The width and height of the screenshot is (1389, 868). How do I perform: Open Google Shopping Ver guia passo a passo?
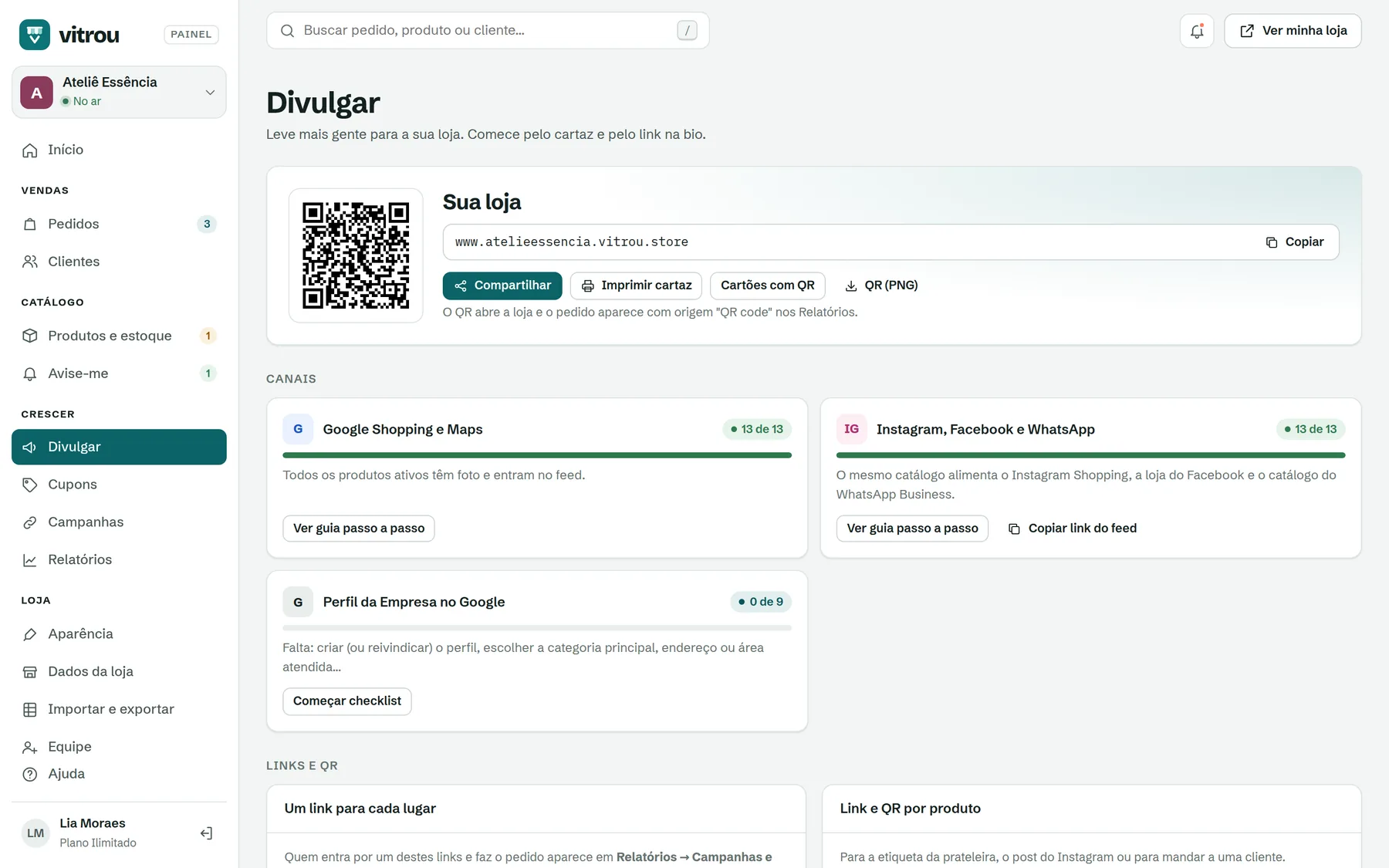(x=359, y=529)
